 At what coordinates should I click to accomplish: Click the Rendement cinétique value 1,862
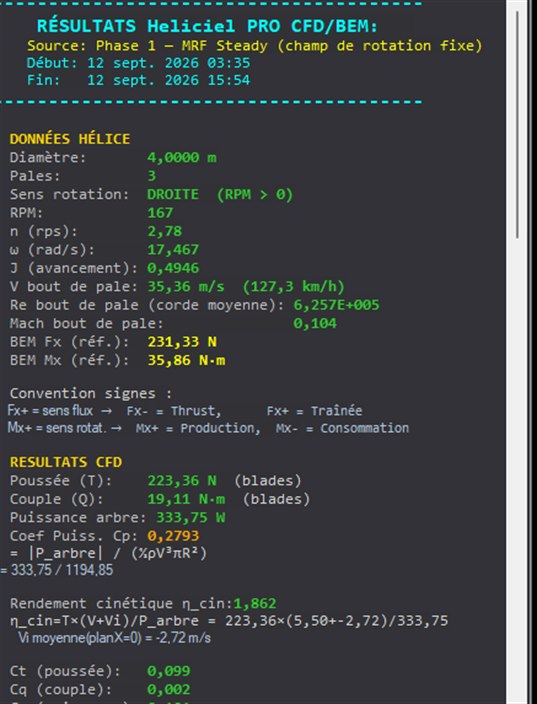(255, 603)
